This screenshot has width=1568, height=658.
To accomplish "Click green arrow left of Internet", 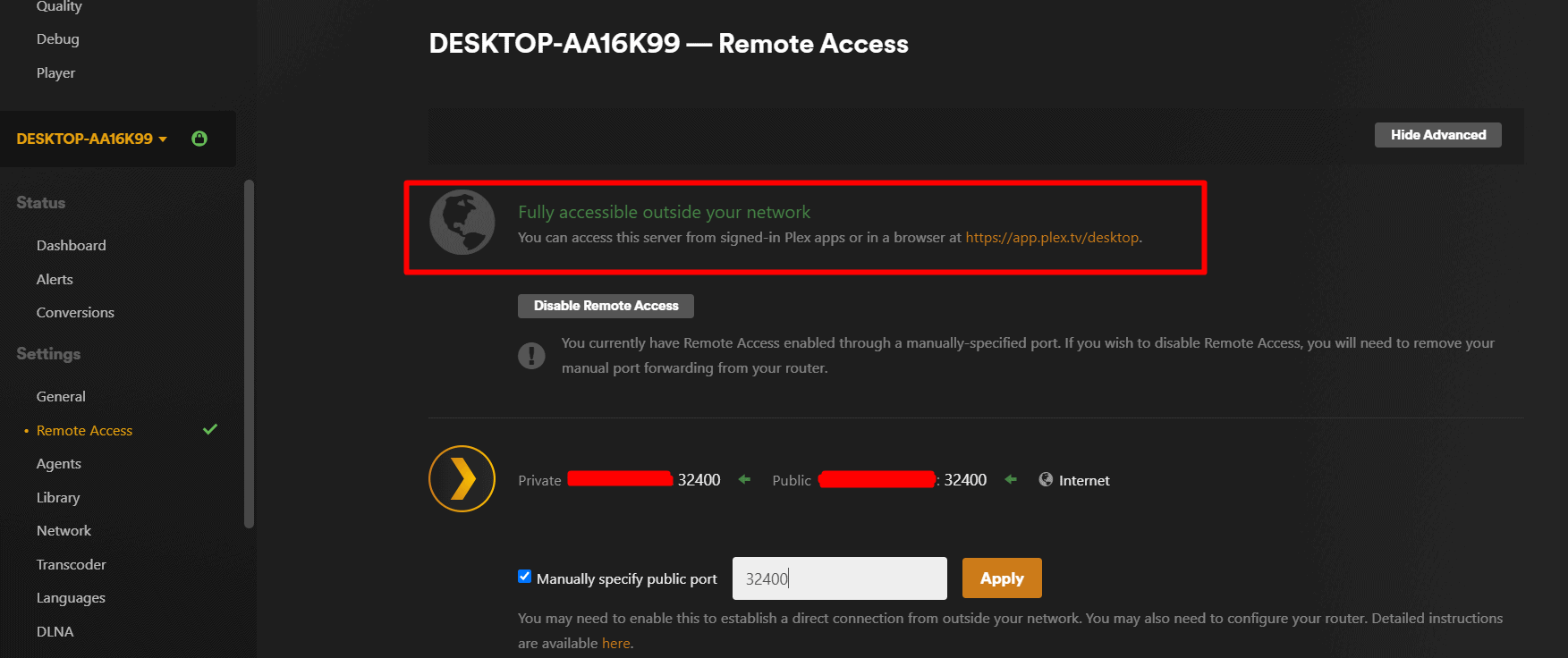I will (x=1011, y=480).
